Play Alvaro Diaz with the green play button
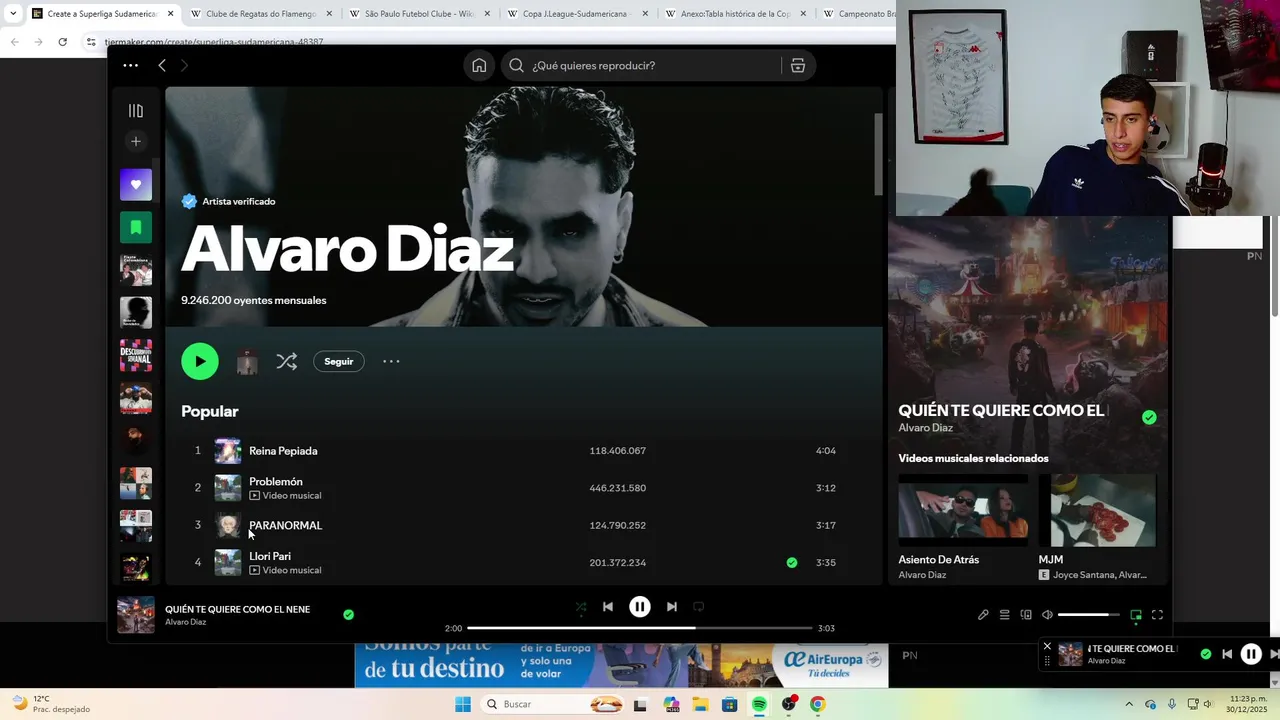The height and width of the screenshot is (720, 1280). click(200, 361)
